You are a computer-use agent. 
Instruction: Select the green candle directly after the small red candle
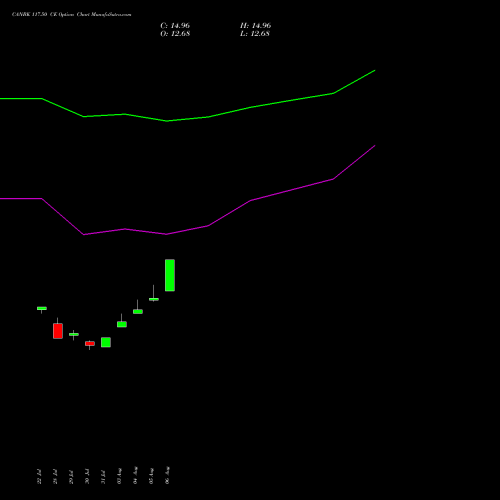pos(106,342)
